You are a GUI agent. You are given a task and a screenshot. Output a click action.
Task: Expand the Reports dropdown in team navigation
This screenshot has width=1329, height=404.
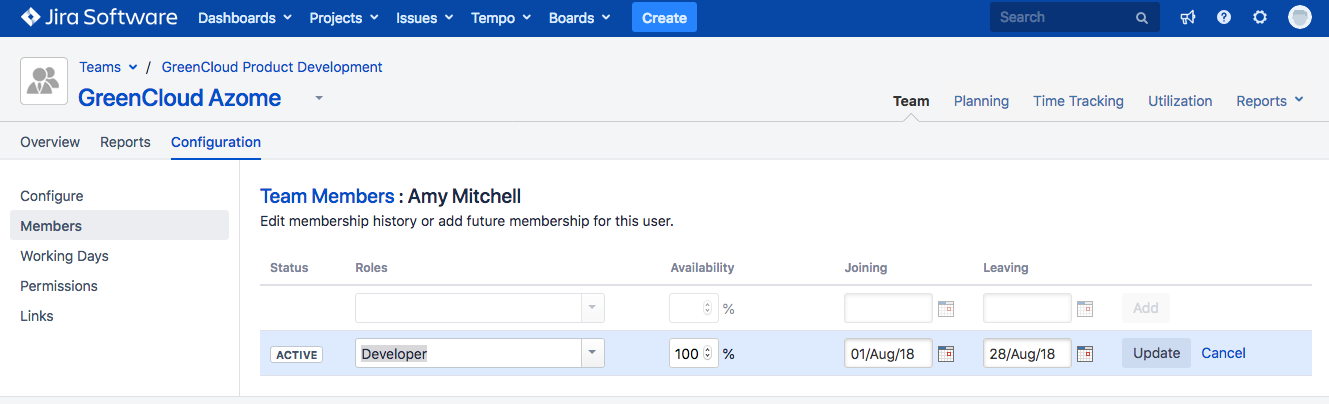click(1270, 101)
